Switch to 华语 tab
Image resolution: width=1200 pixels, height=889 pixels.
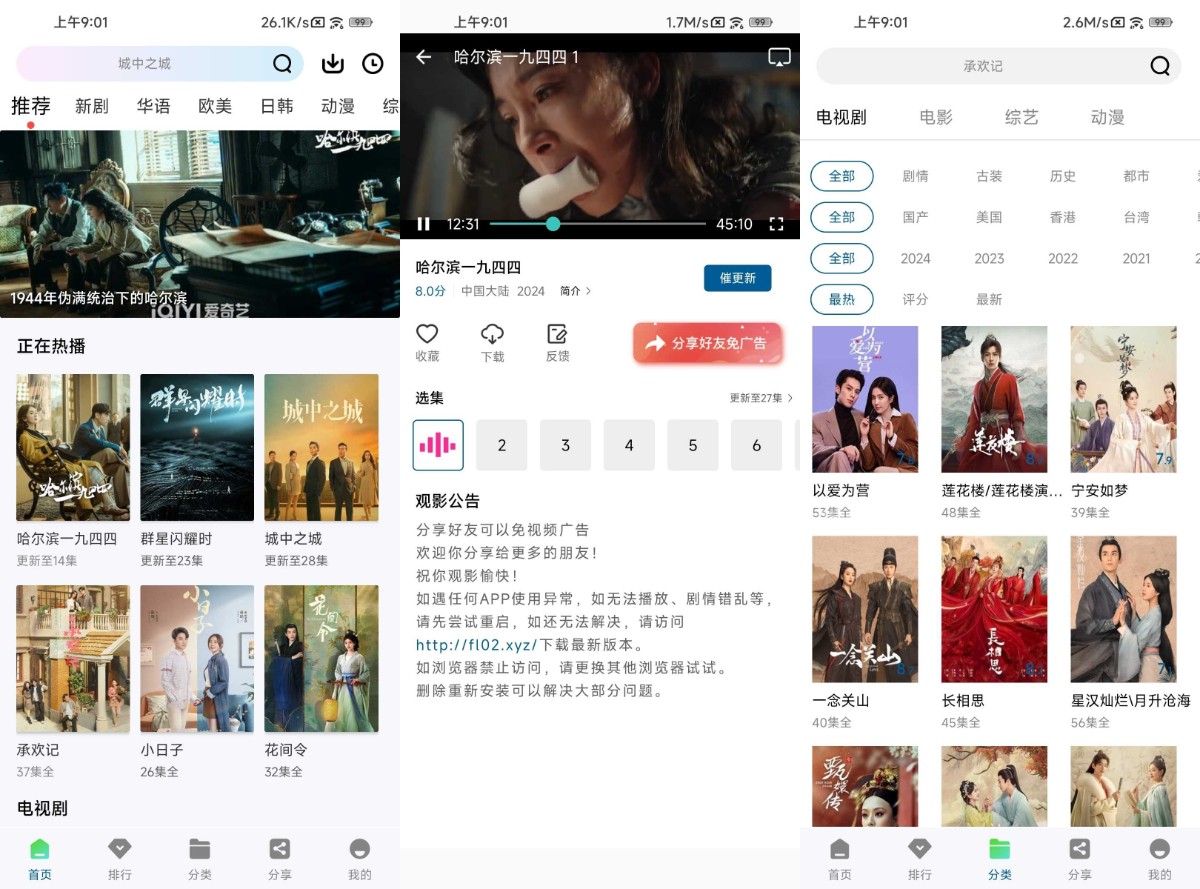coord(154,106)
